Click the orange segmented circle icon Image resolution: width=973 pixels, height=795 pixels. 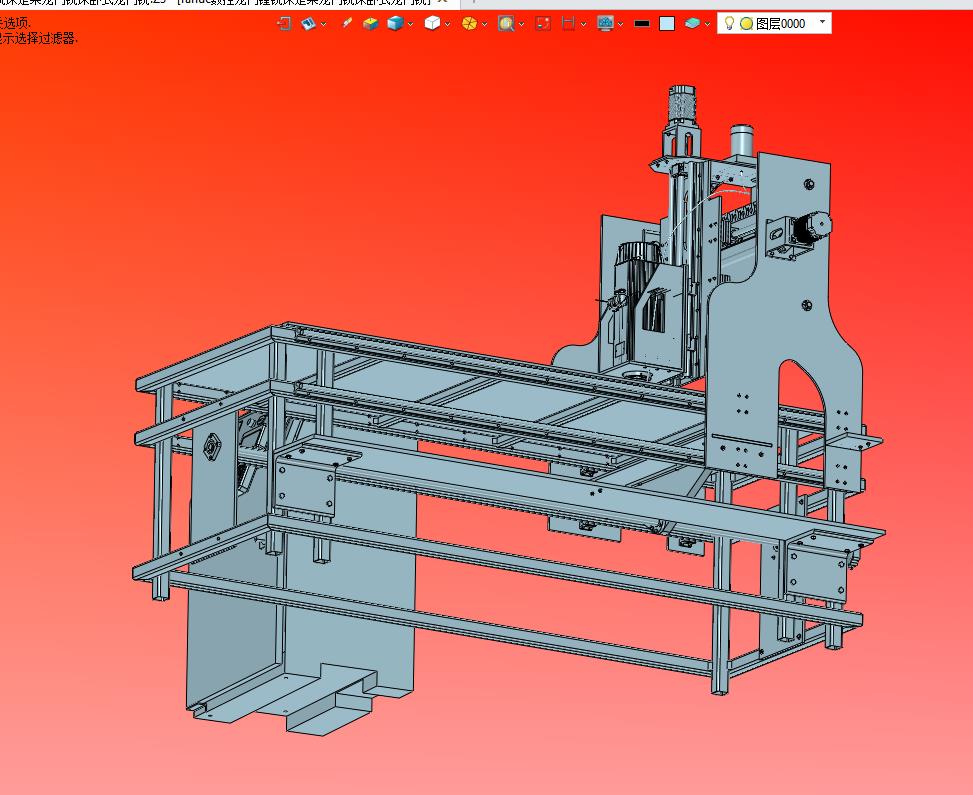point(470,24)
